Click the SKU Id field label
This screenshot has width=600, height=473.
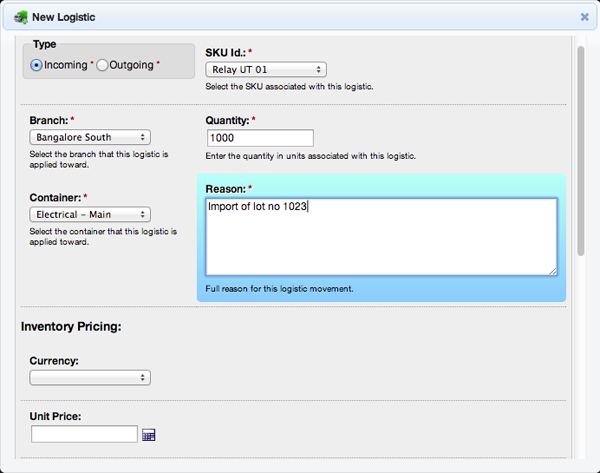[x=230, y=51]
